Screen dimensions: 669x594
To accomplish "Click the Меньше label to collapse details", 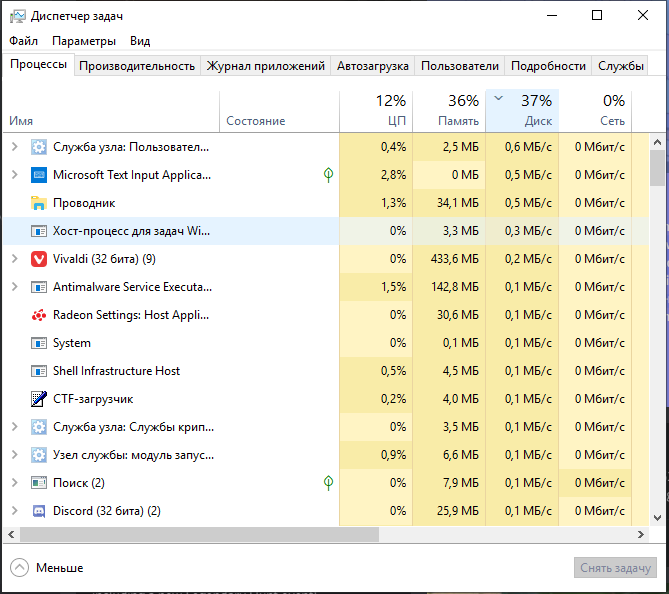I will coord(60,568).
